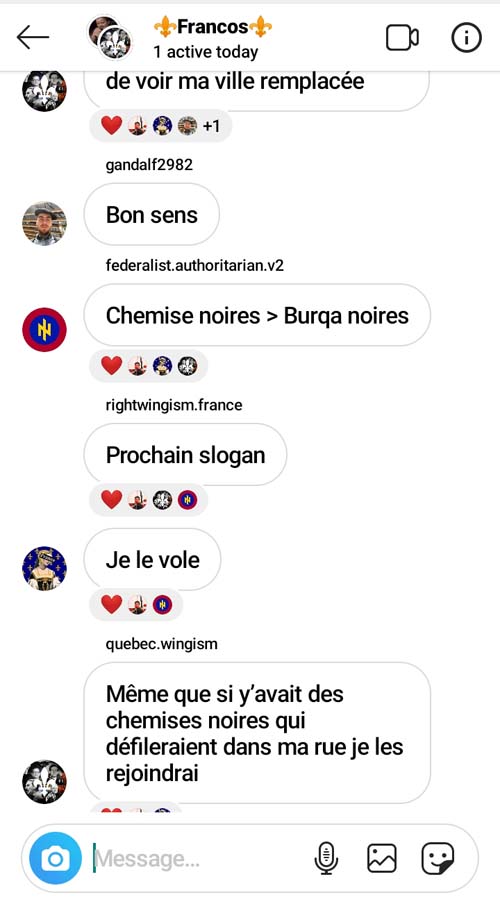Viewport: 500px width, 904px height.
Task: Open reactions on Chemise noires message
Action: (149, 366)
